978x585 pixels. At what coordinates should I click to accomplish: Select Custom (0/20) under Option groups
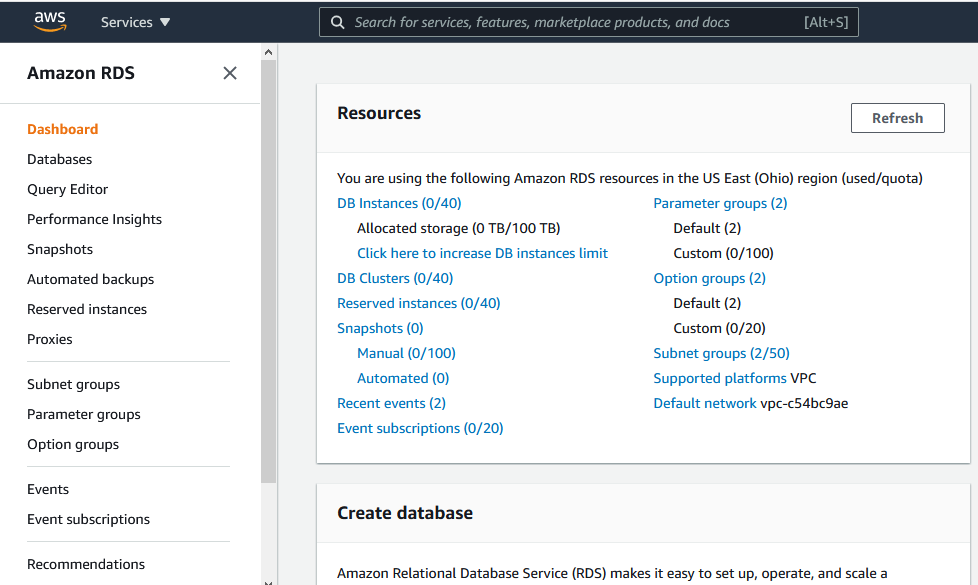(719, 328)
